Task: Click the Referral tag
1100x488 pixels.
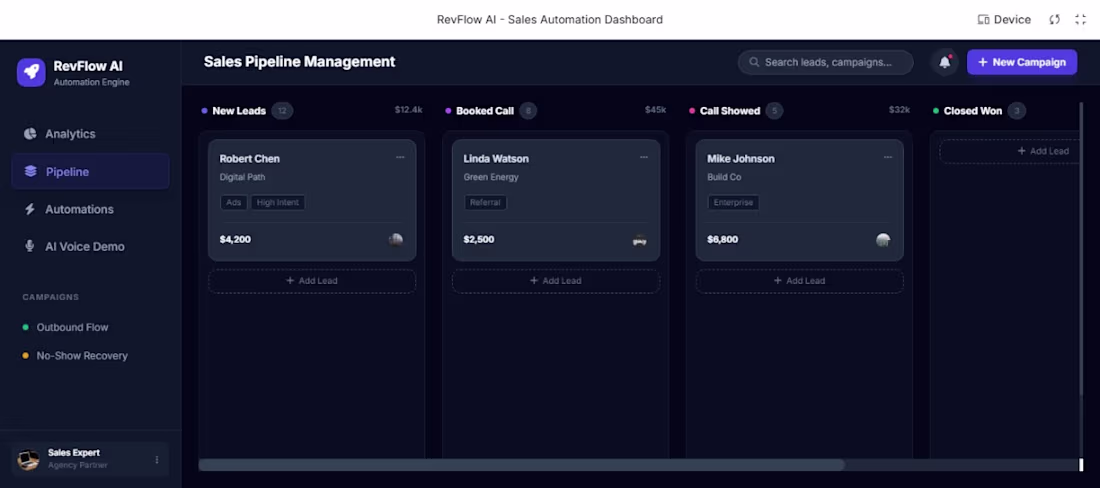Action: click(x=485, y=203)
